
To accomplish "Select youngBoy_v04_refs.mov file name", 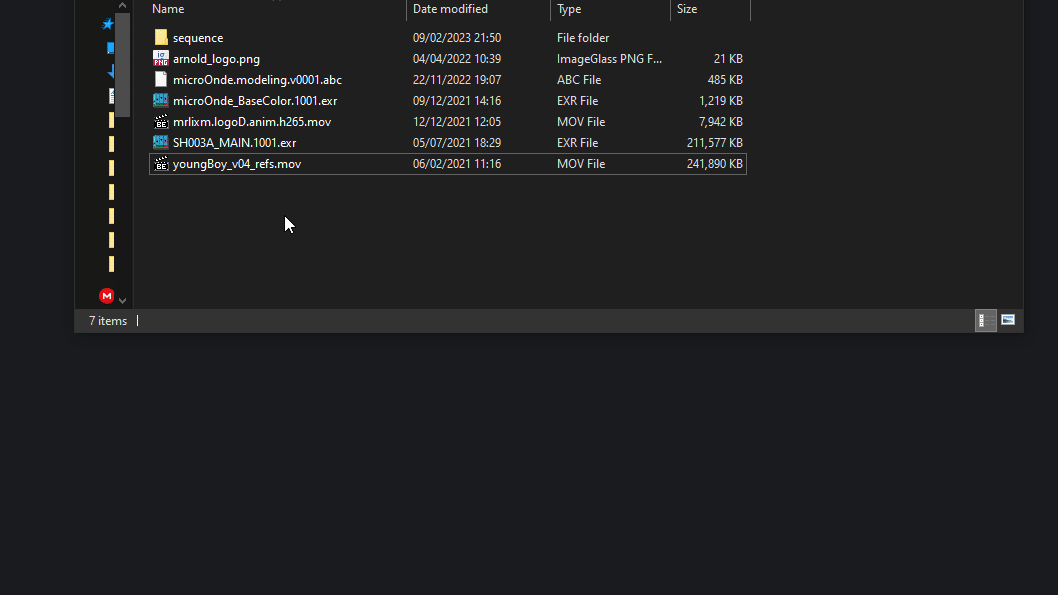I will 237,164.
